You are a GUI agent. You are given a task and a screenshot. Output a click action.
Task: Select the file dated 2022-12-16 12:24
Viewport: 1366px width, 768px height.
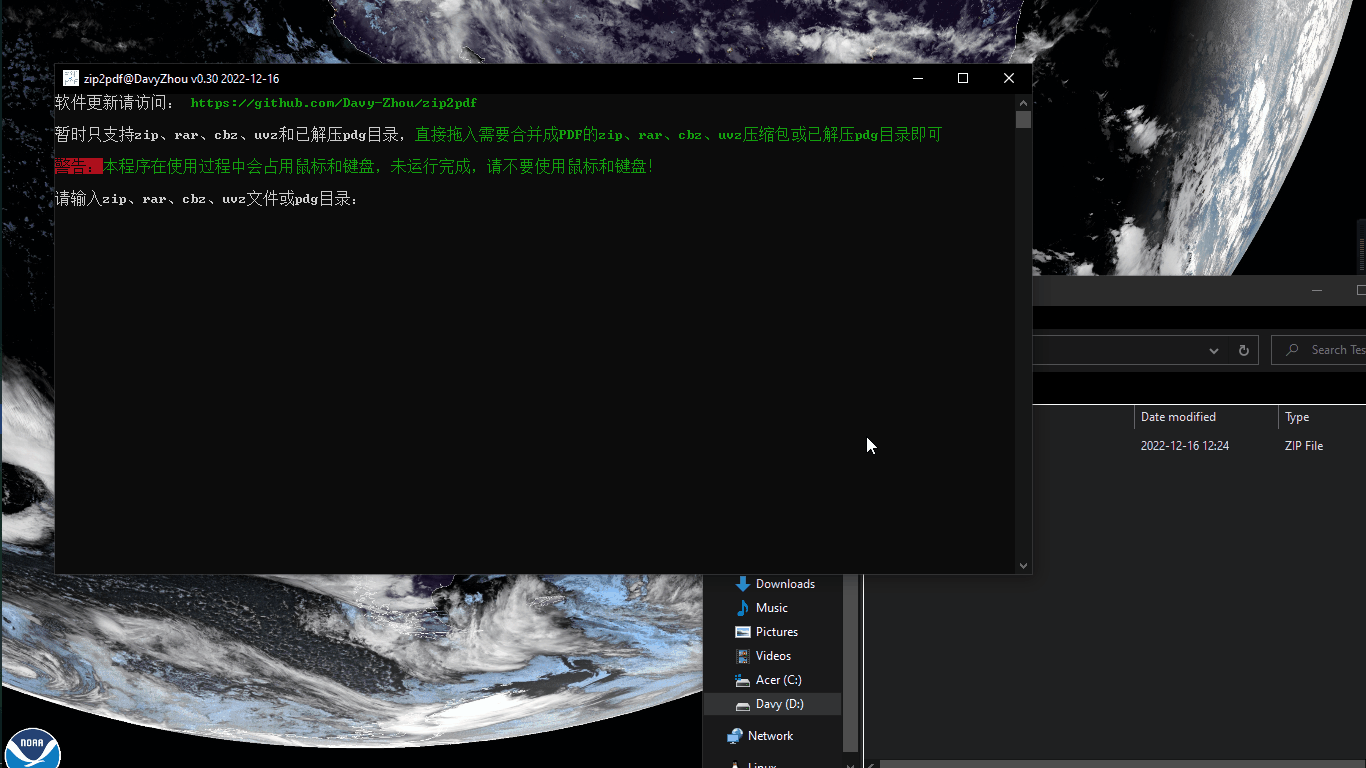1185,446
